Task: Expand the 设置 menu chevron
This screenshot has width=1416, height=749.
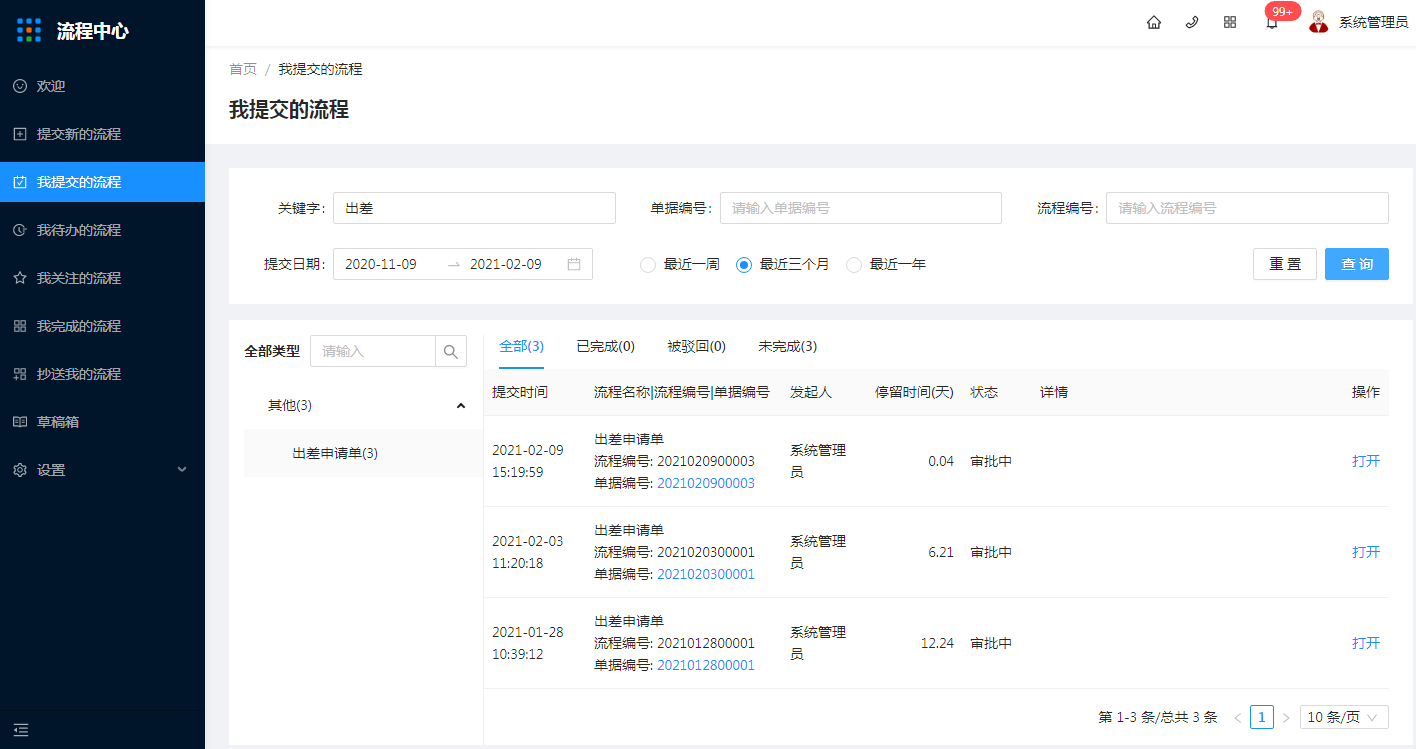Action: [182, 470]
